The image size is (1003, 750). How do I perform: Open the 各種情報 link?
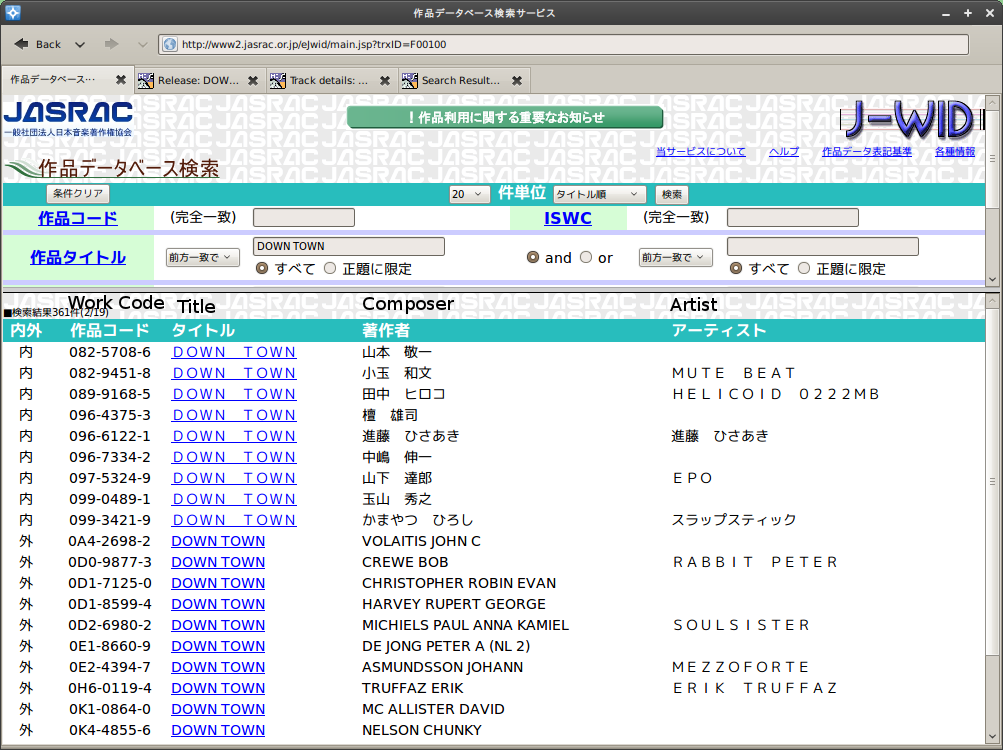point(955,152)
